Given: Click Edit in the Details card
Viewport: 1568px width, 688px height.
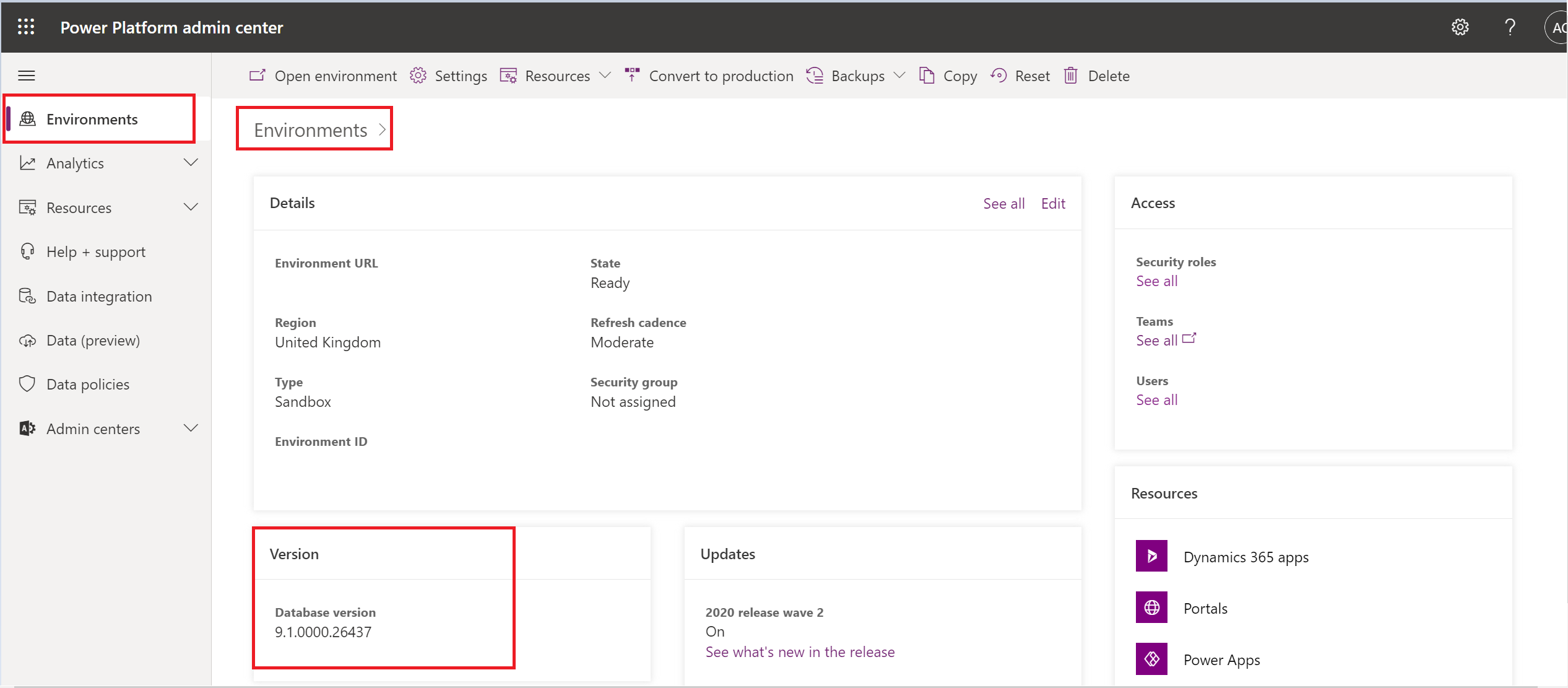Looking at the screenshot, I should pos(1053,202).
